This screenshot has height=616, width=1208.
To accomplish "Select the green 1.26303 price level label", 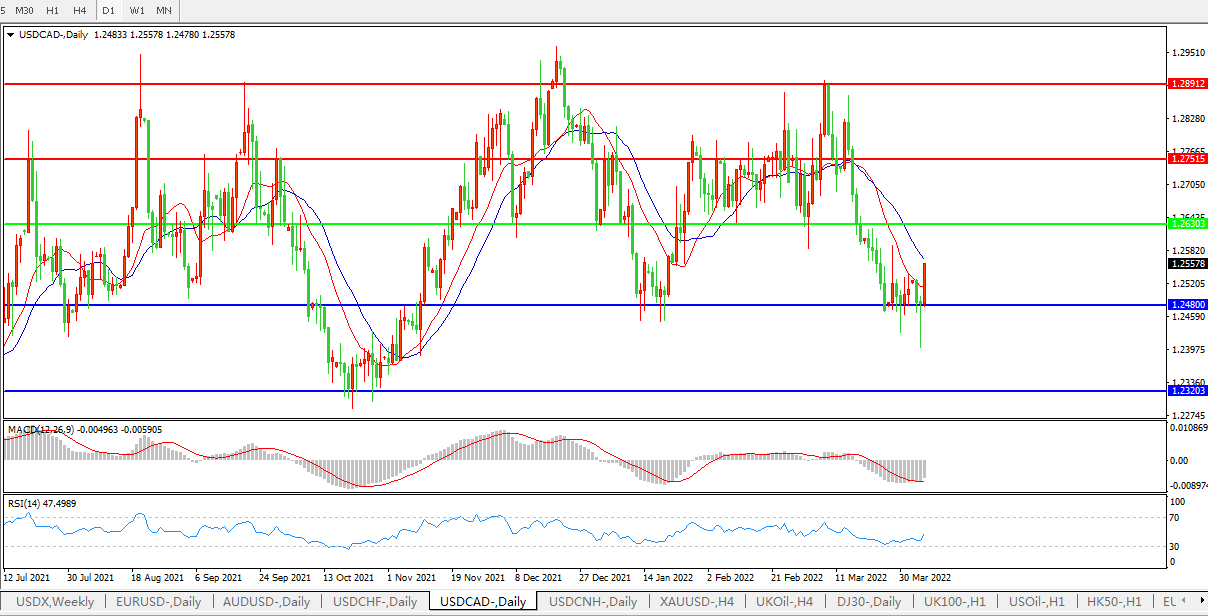I will point(1188,224).
